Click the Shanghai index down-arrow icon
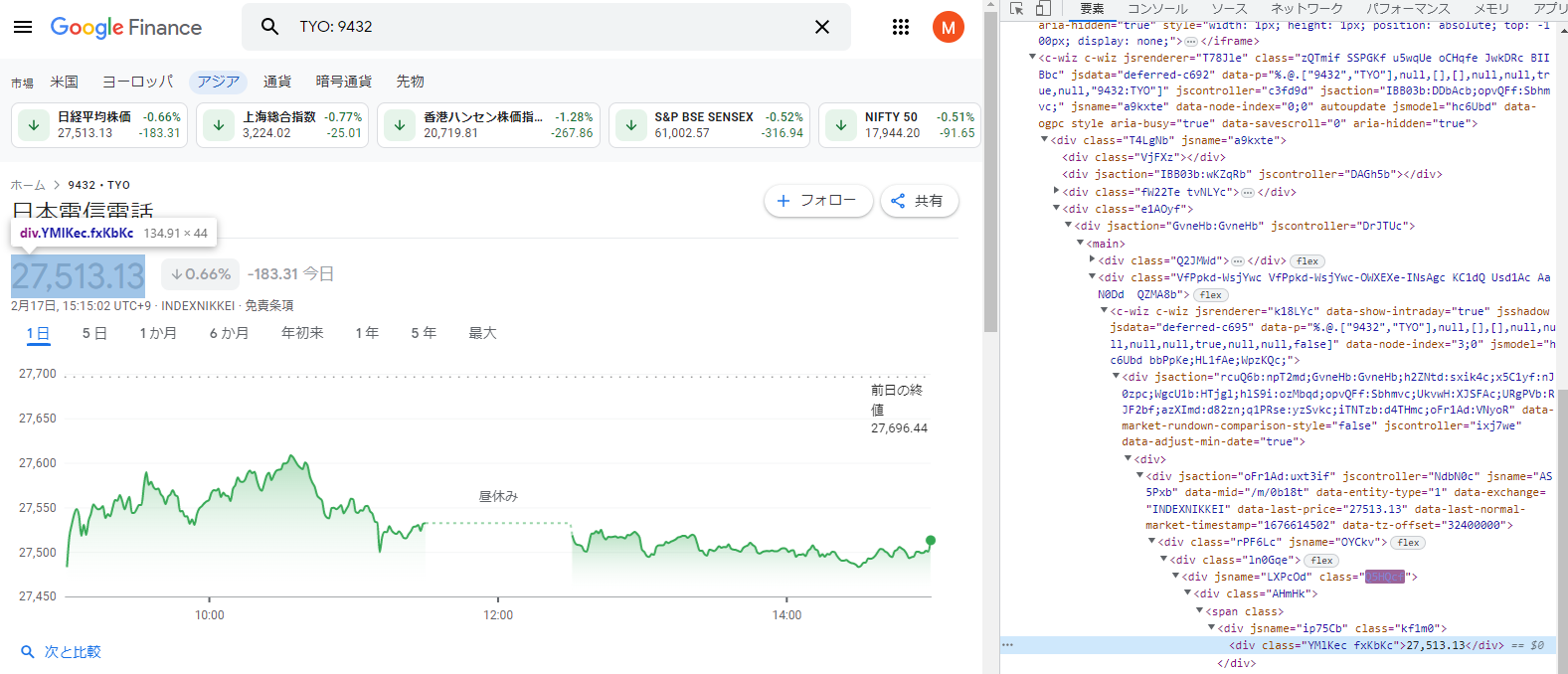Image resolution: width=1568 pixels, height=674 pixels. 219,125
